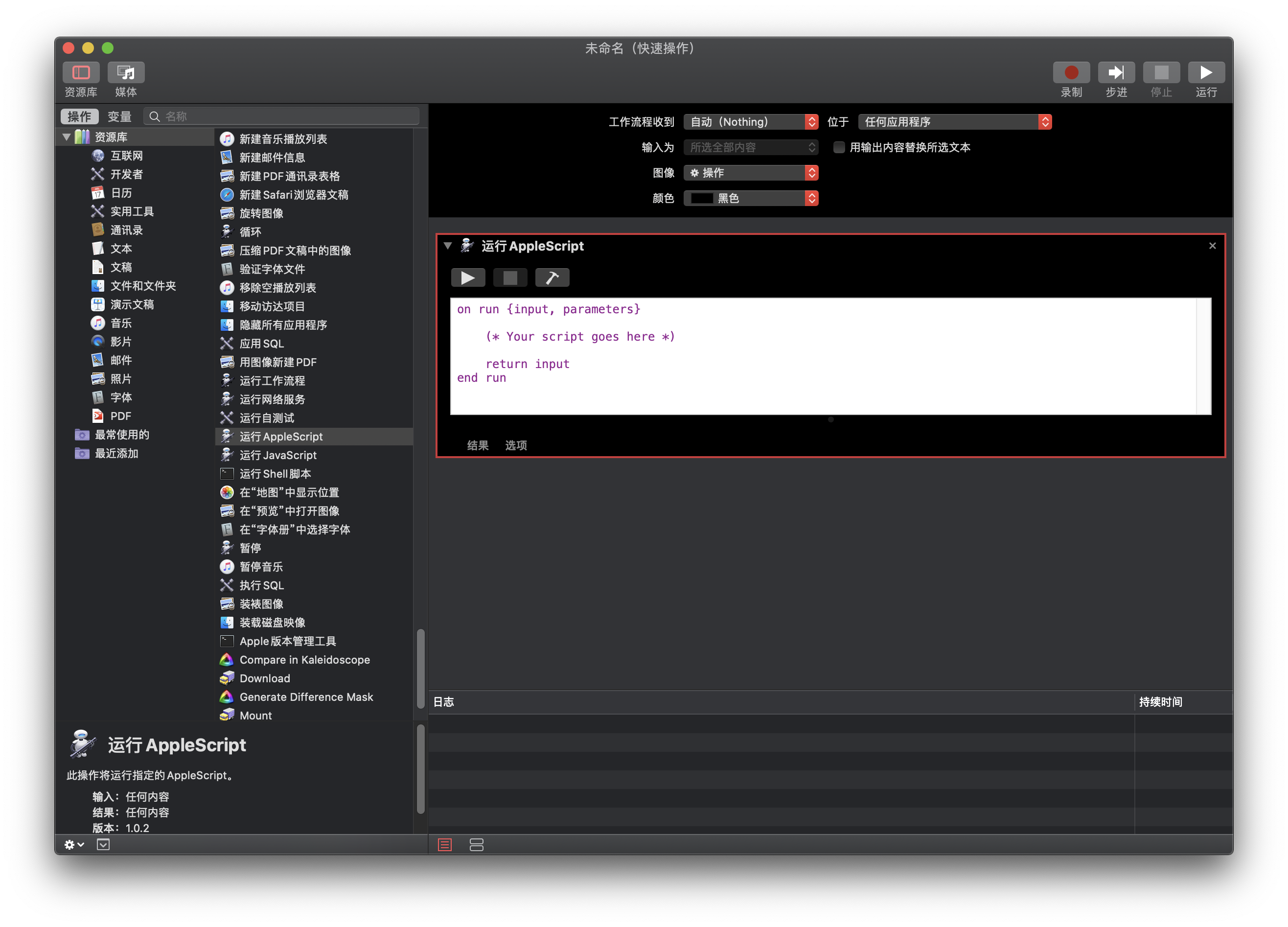Image resolution: width=1288 pixels, height=927 pixels.
Task: Open the 任何应用程序 dropdown
Action: [955, 121]
